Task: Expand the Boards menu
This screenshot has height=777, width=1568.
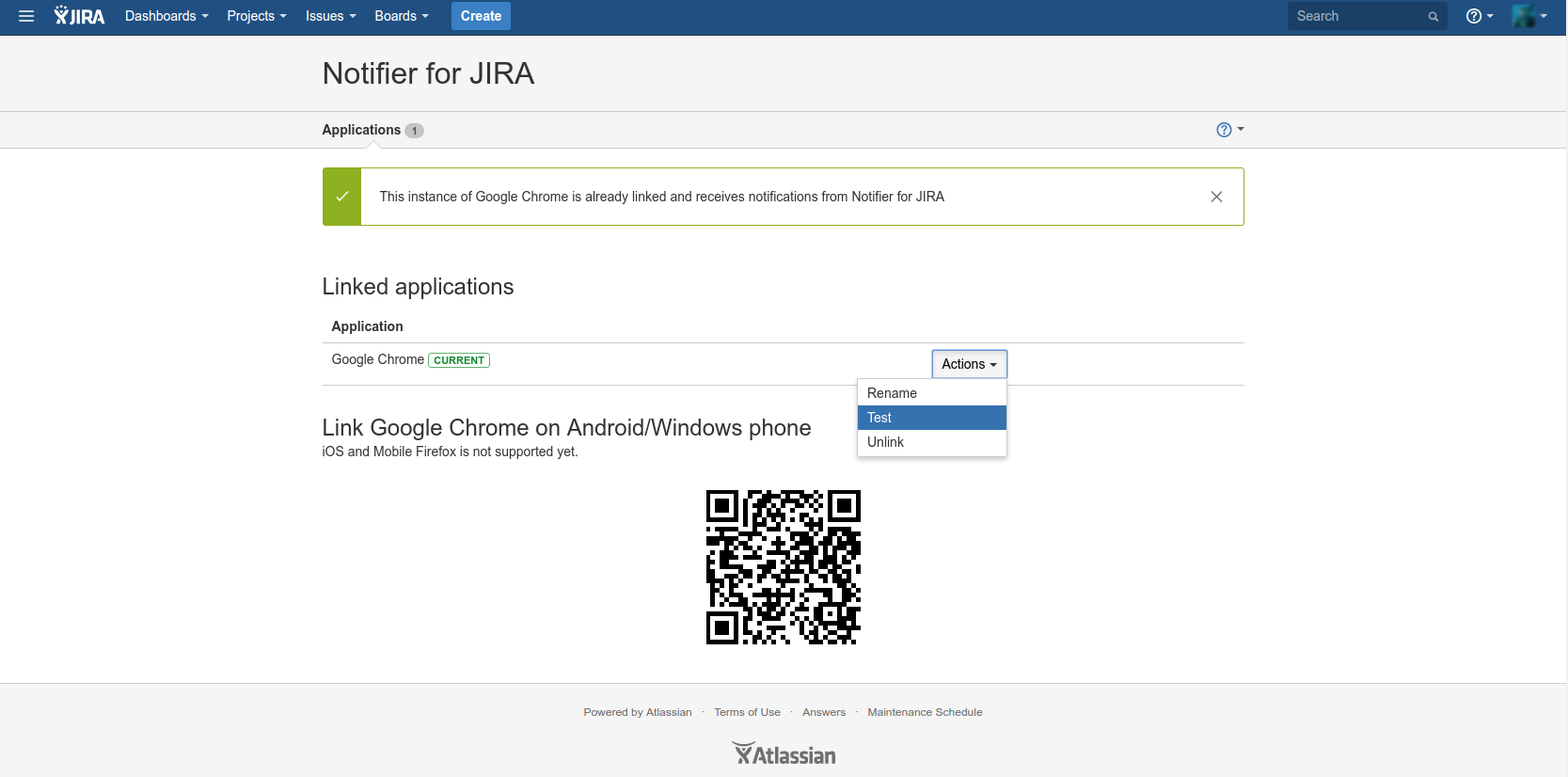Action: coord(402,16)
